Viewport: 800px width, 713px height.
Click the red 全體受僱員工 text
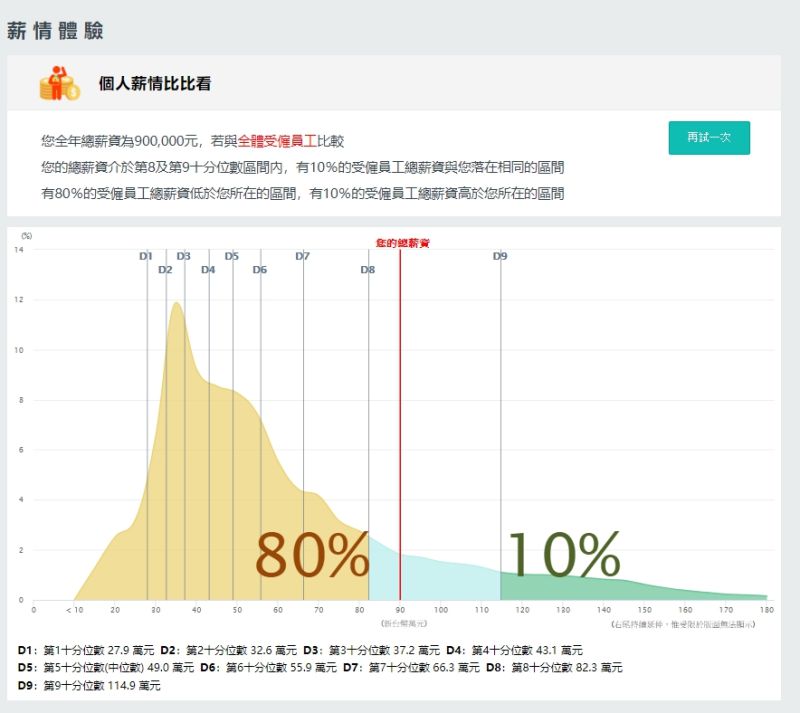[277, 141]
